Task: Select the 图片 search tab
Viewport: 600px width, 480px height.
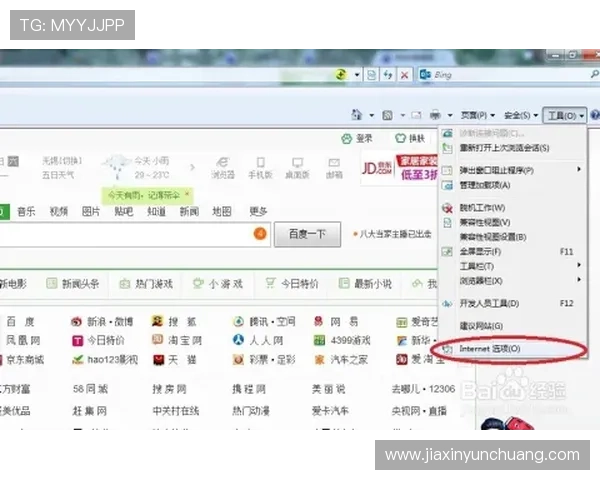Action: [x=91, y=211]
